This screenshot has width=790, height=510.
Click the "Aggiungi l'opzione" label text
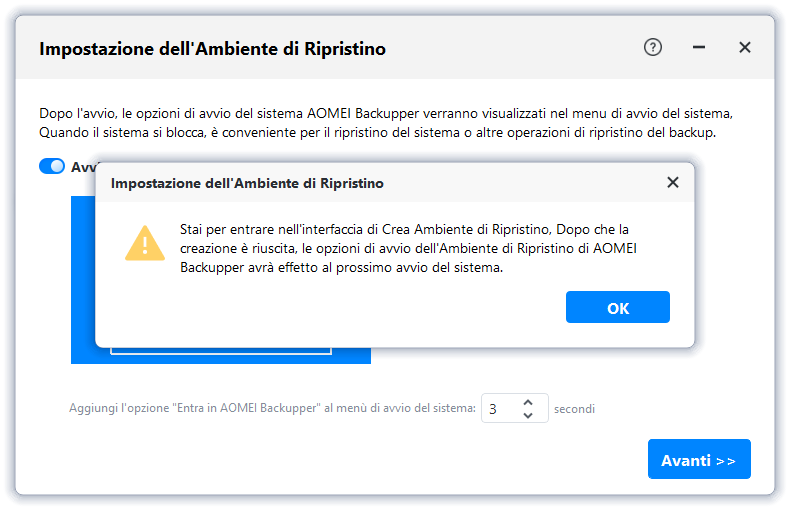coord(272,408)
